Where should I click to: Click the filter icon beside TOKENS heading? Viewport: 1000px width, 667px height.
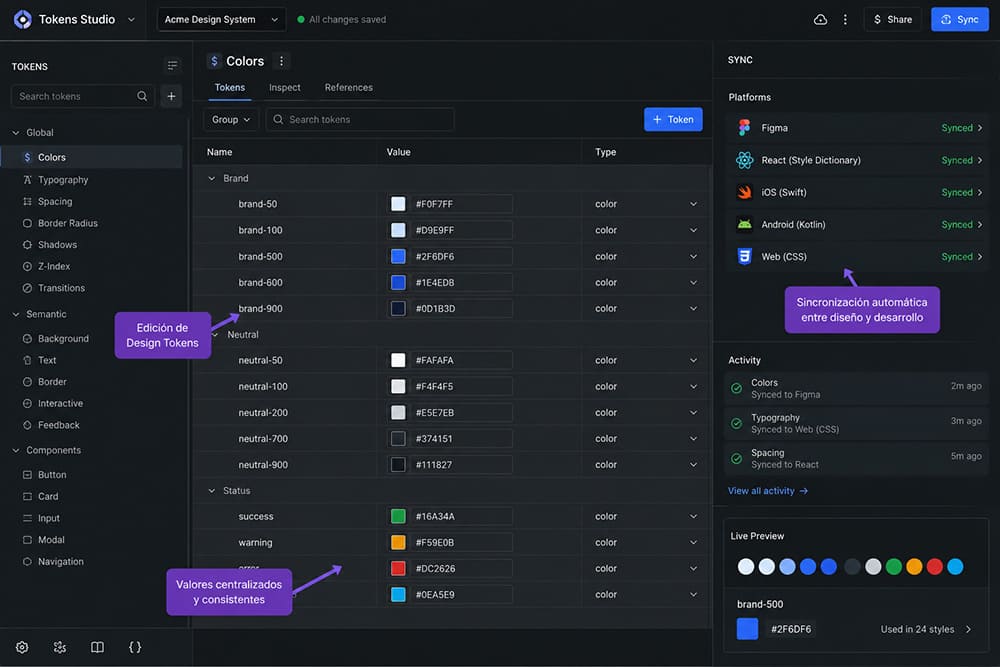coord(172,66)
